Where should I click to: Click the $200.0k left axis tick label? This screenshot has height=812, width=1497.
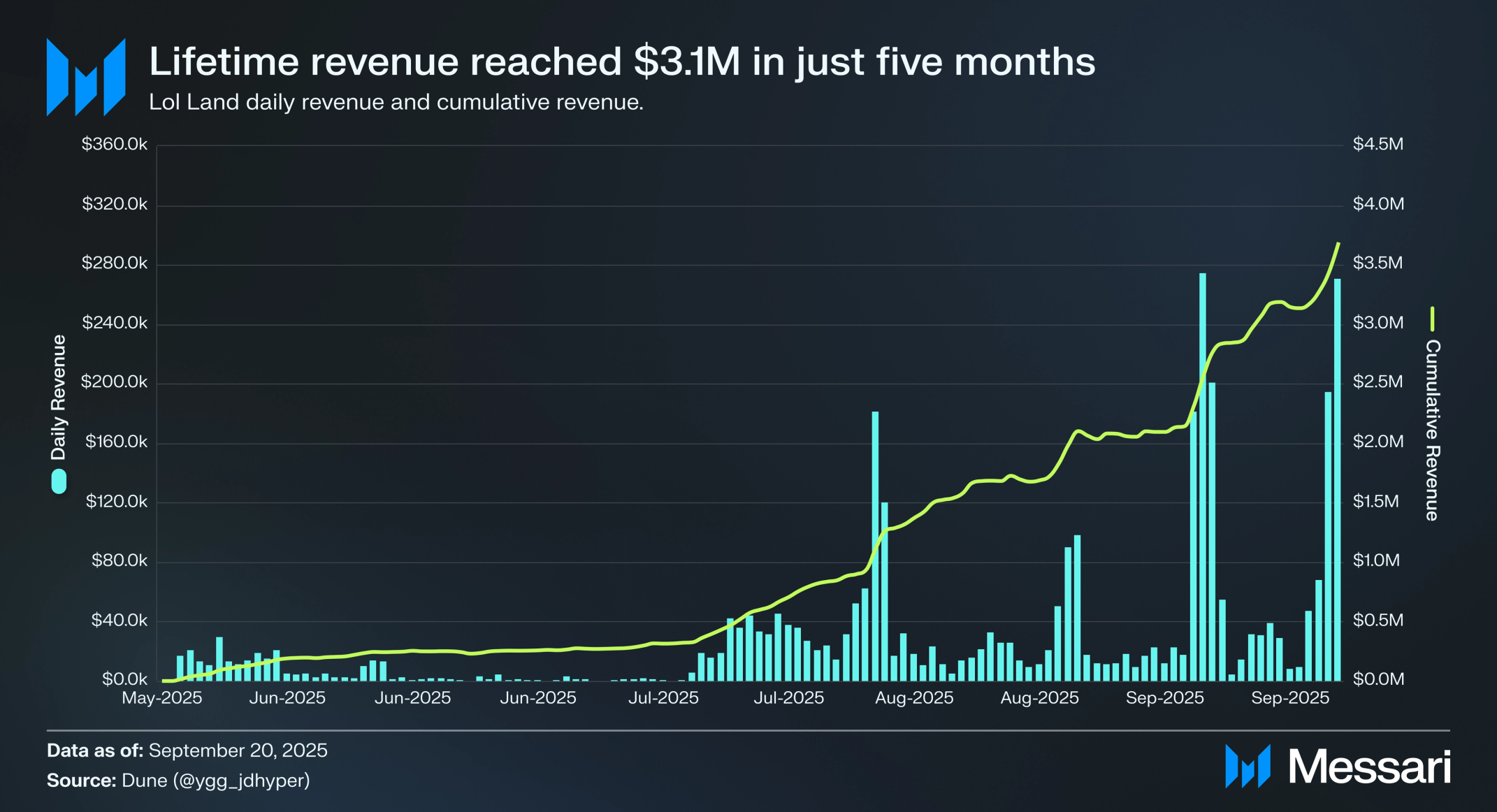point(115,382)
